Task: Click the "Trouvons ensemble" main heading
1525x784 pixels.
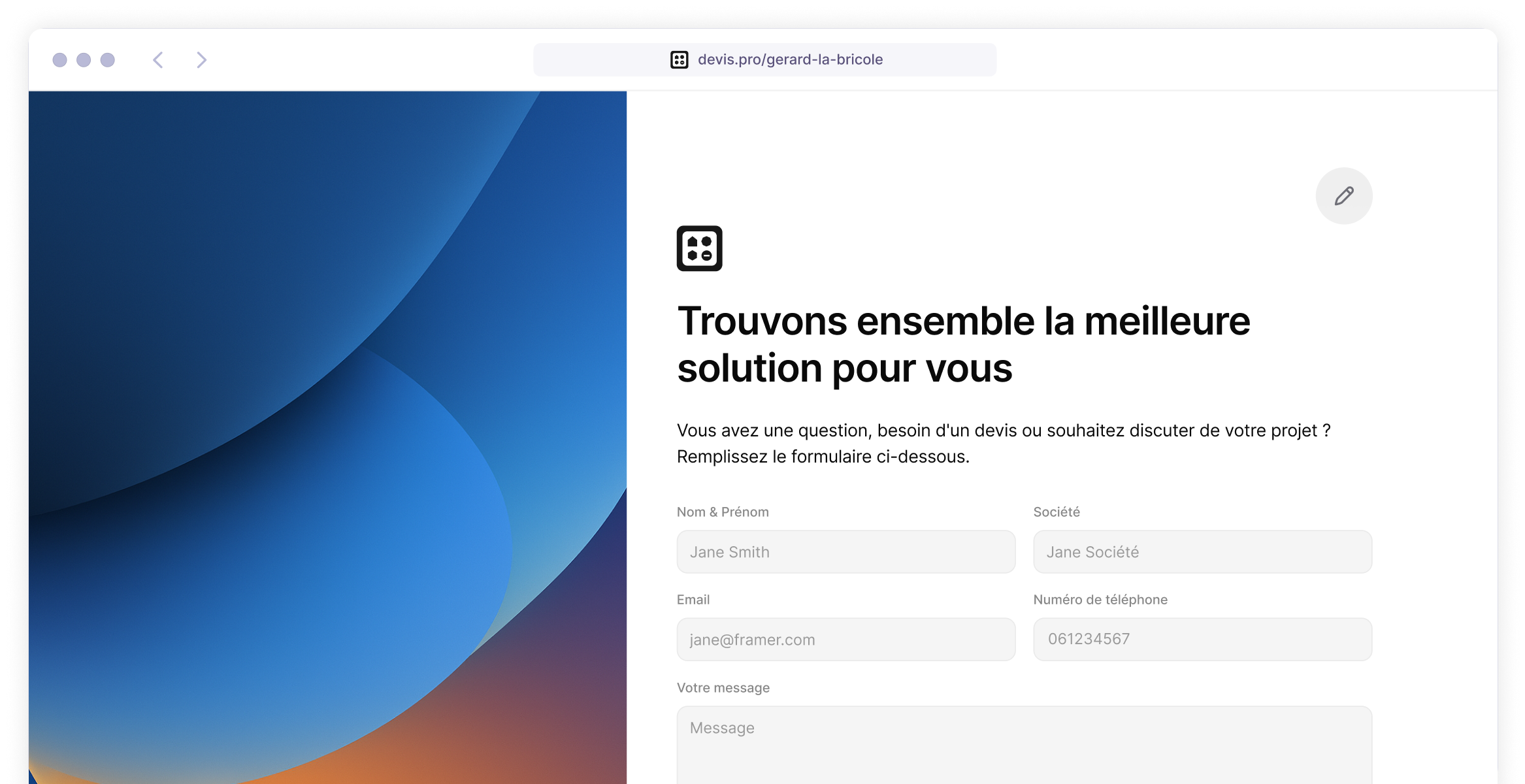Action: [x=963, y=344]
